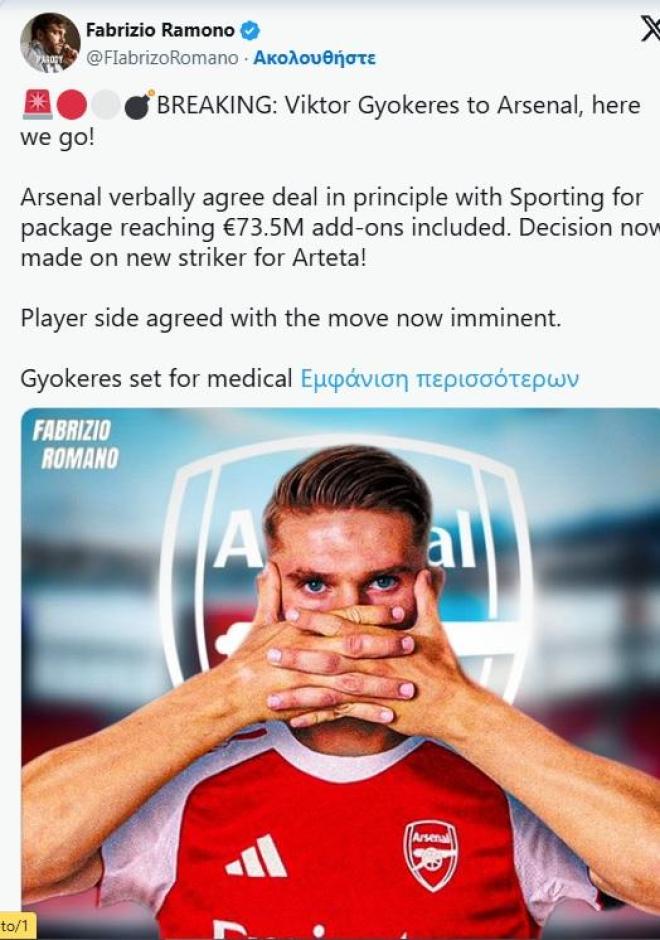Click the white circle emoji
Viewport: 660px width, 940px height.
pyautogui.click(x=106, y=105)
